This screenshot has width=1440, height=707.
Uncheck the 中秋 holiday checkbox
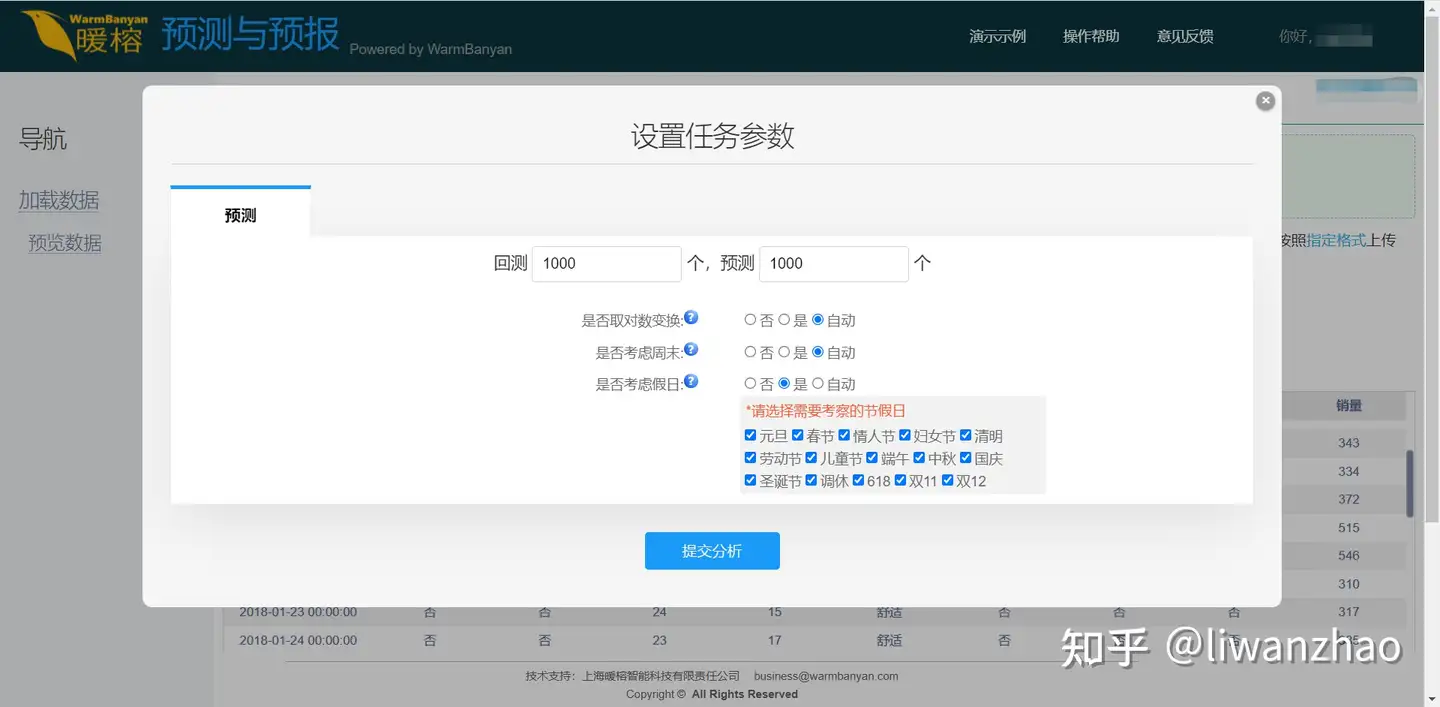pyautogui.click(x=919, y=458)
